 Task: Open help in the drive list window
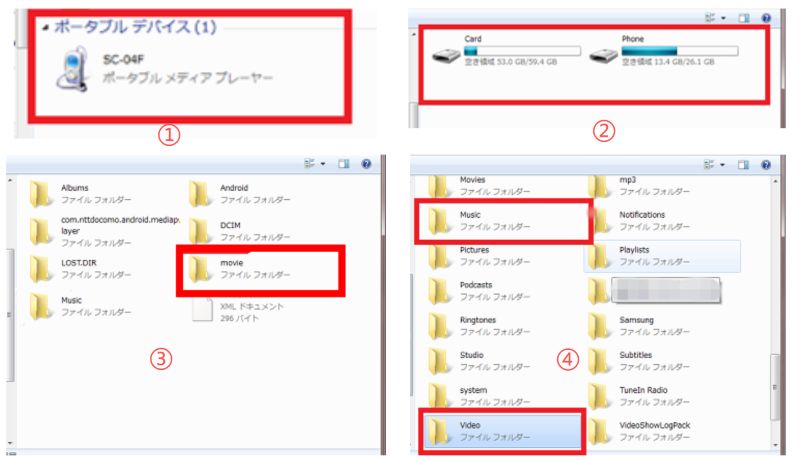point(766,18)
